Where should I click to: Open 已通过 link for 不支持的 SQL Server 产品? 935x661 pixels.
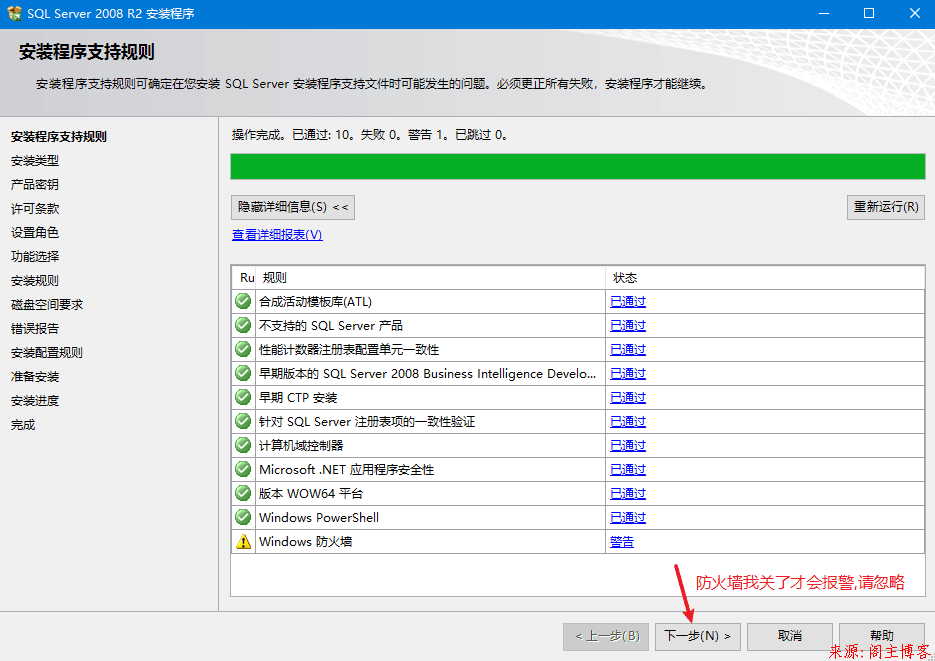[x=628, y=325]
